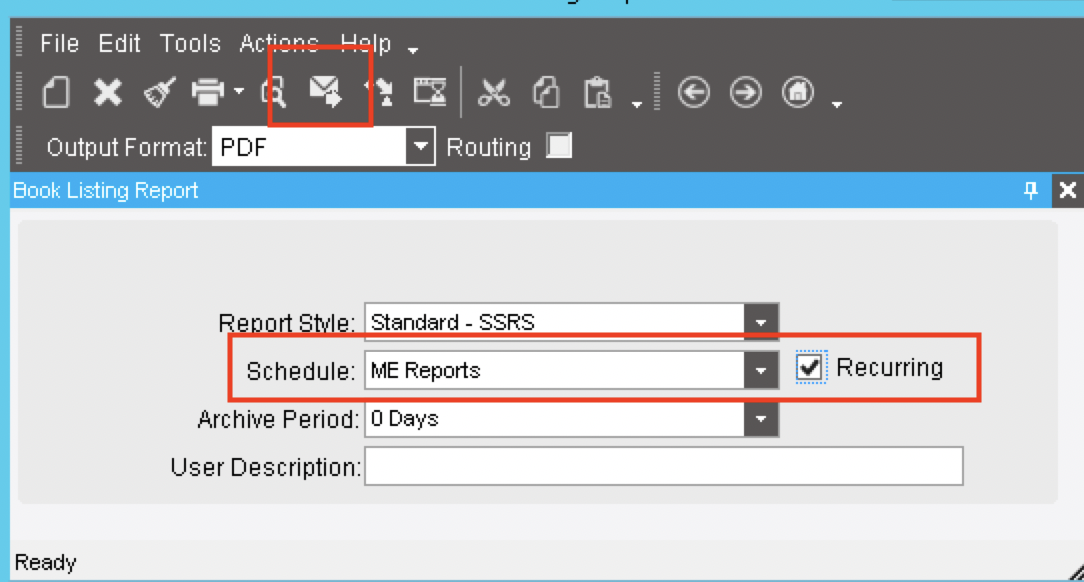Click the New document toolbar icon
Image resolution: width=1084 pixels, height=582 pixels.
(56, 93)
